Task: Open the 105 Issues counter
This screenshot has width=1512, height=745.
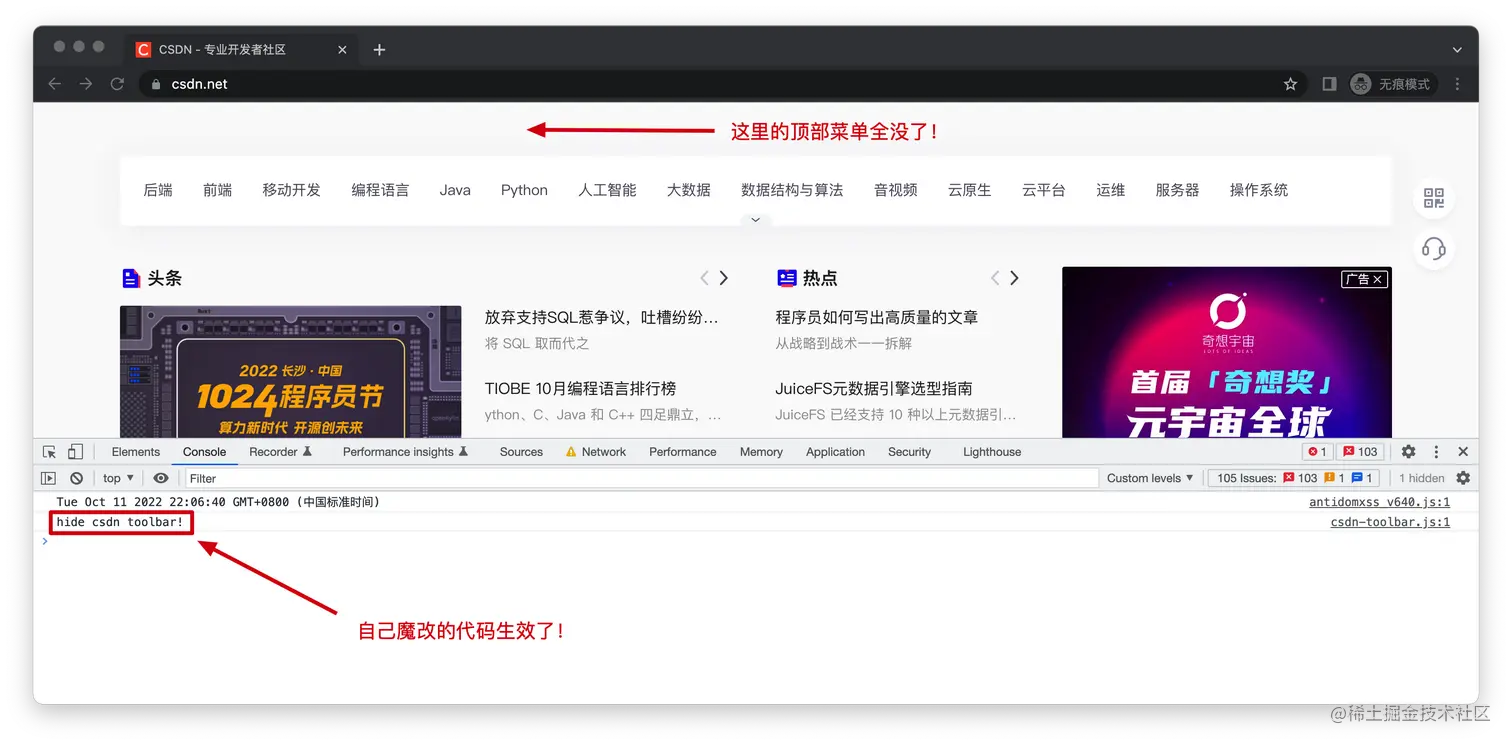Action: [x=1294, y=478]
